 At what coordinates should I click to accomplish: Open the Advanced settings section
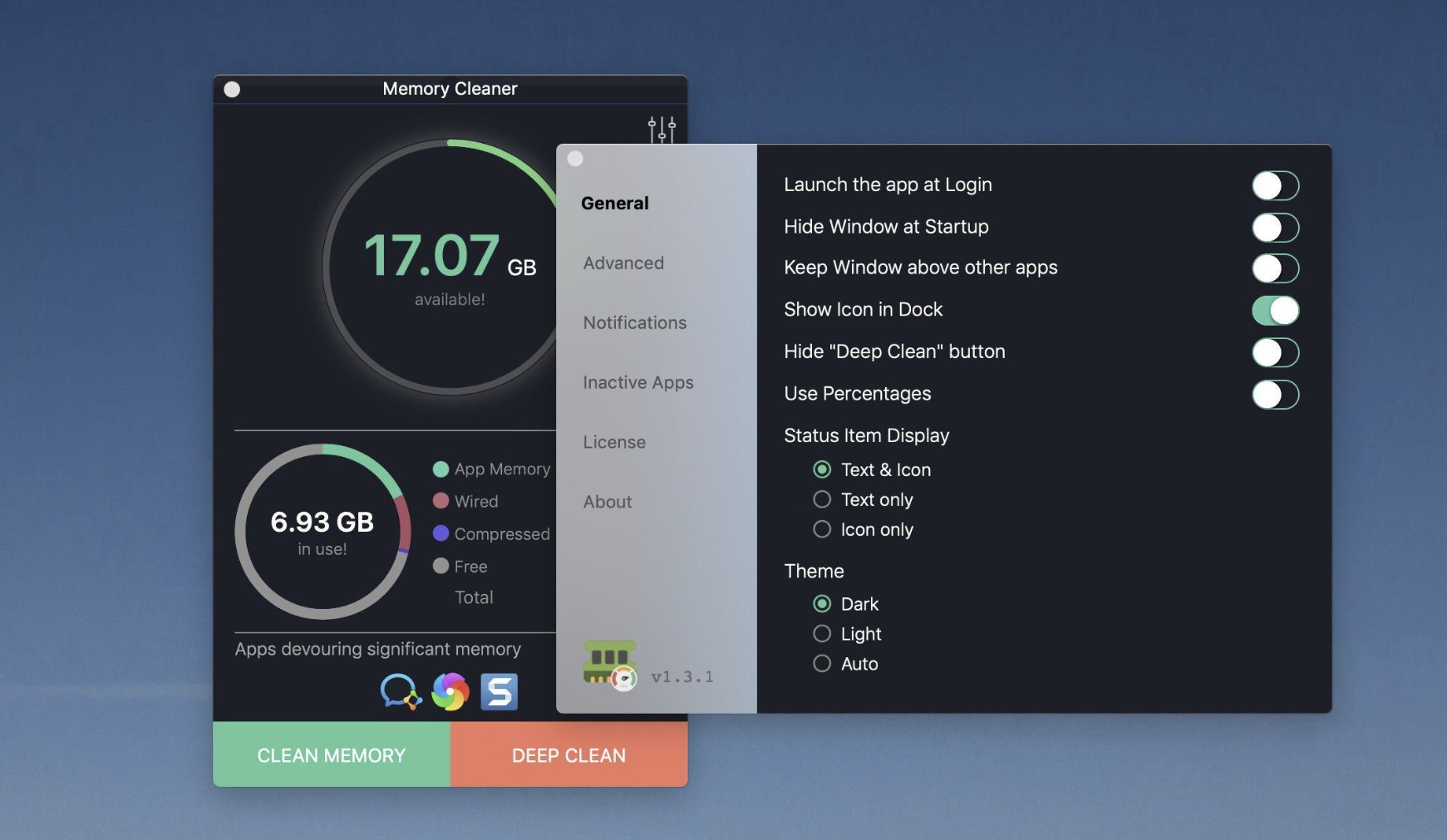pyautogui.click(x=623, y=263)
